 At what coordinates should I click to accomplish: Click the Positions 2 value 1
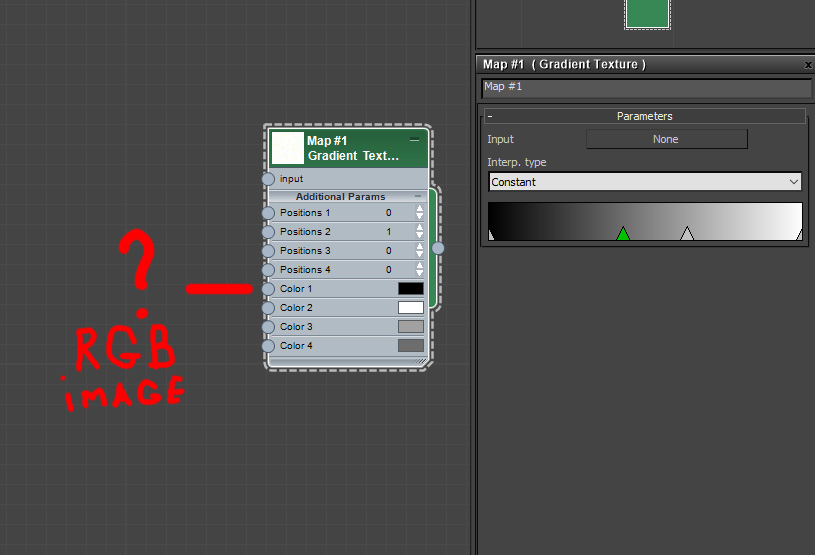[x=389, y=232]
